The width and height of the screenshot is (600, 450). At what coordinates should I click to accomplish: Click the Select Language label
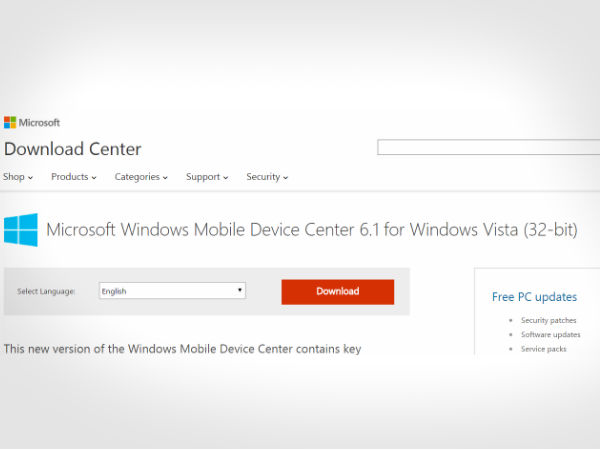click(46, 291)
